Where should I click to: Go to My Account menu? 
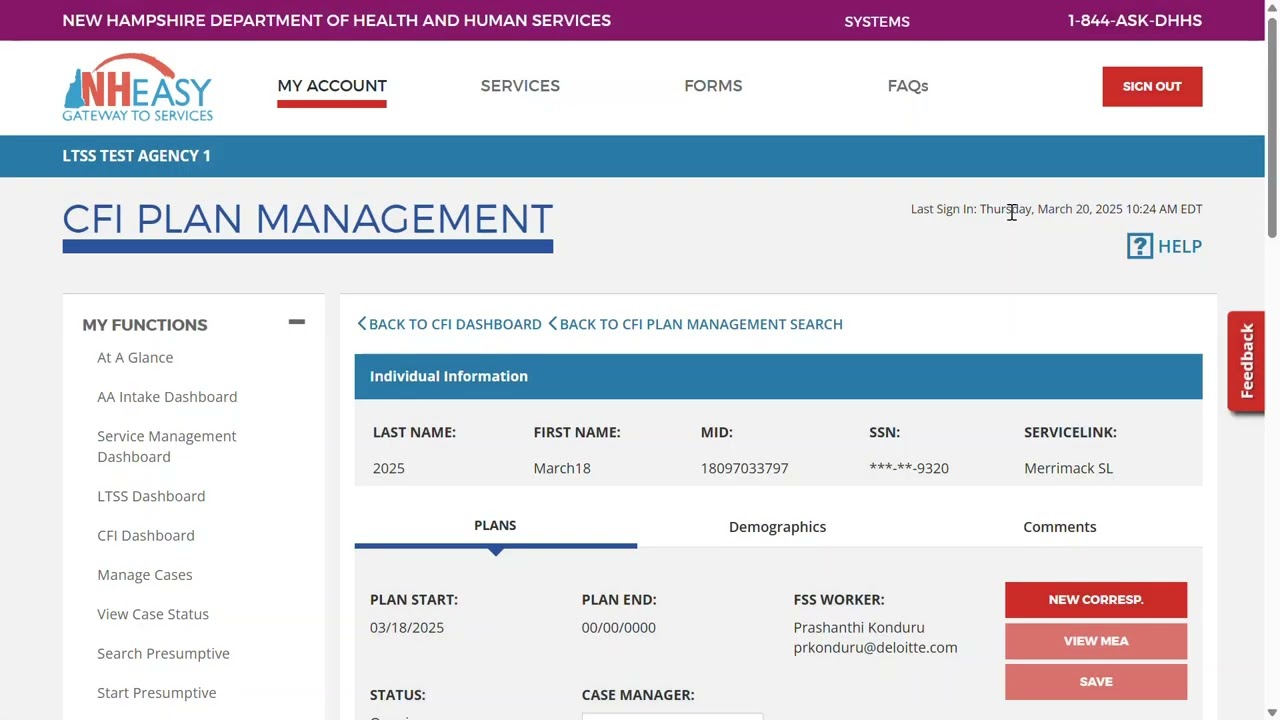332,86
